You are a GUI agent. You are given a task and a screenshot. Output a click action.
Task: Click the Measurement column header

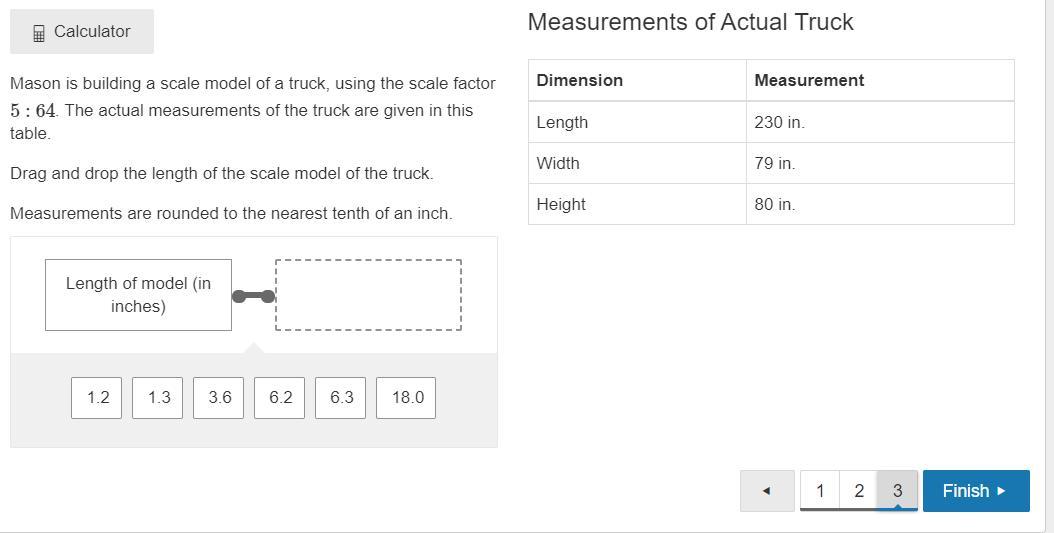tap(879, 80)
